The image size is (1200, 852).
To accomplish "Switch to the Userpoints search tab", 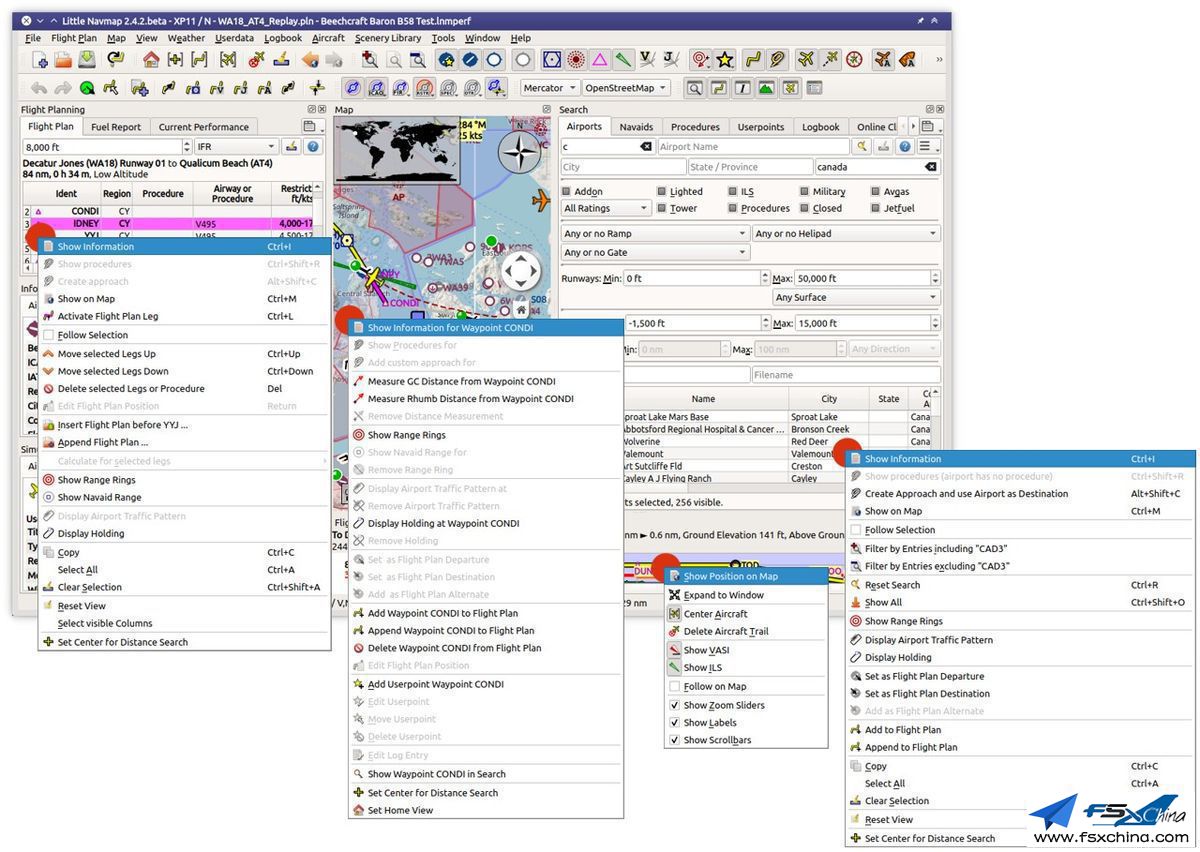I will [761, 127].
